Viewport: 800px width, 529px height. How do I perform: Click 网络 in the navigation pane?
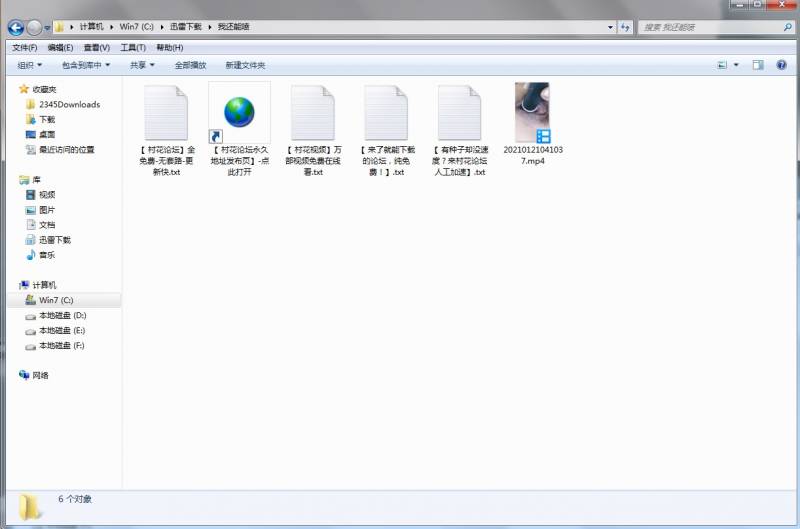40,375
